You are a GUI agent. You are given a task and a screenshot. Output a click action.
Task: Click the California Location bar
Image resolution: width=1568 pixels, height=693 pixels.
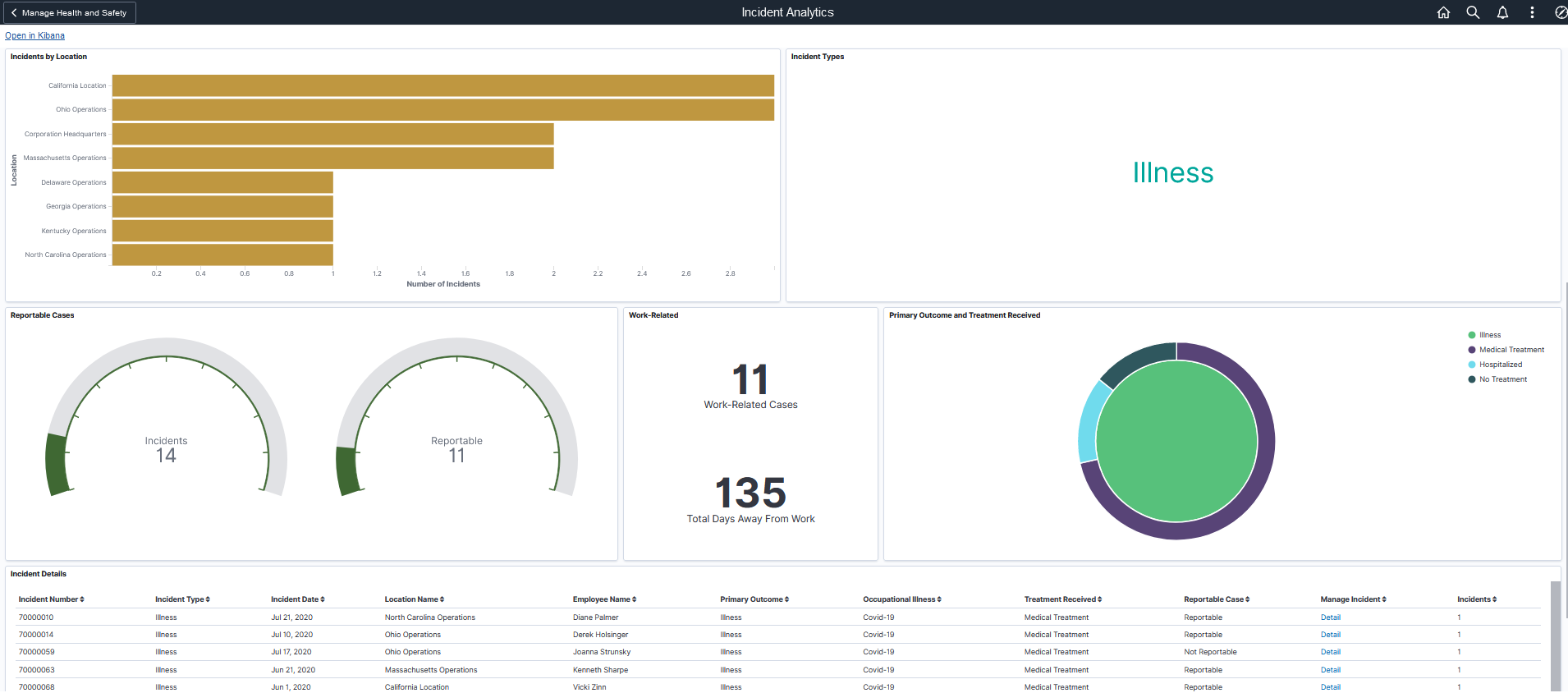pyautogui.click(x=442, y=85)
